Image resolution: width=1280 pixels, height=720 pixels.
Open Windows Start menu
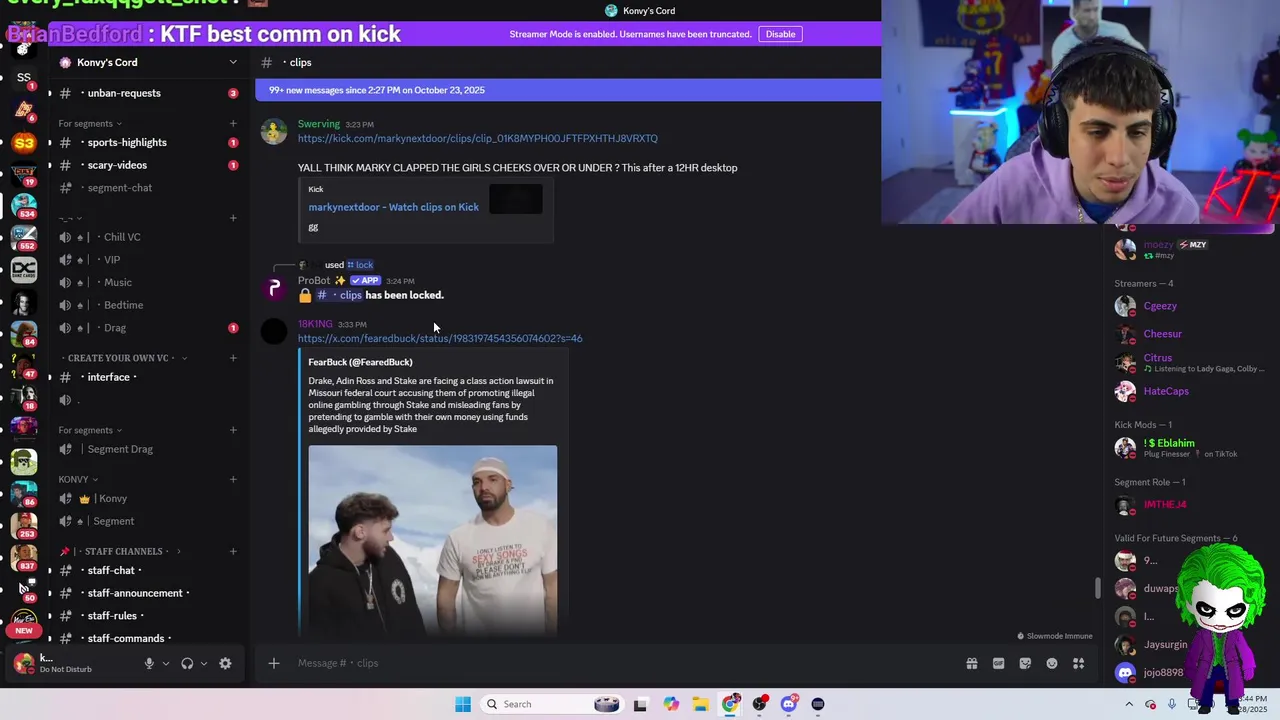point(463,704)
